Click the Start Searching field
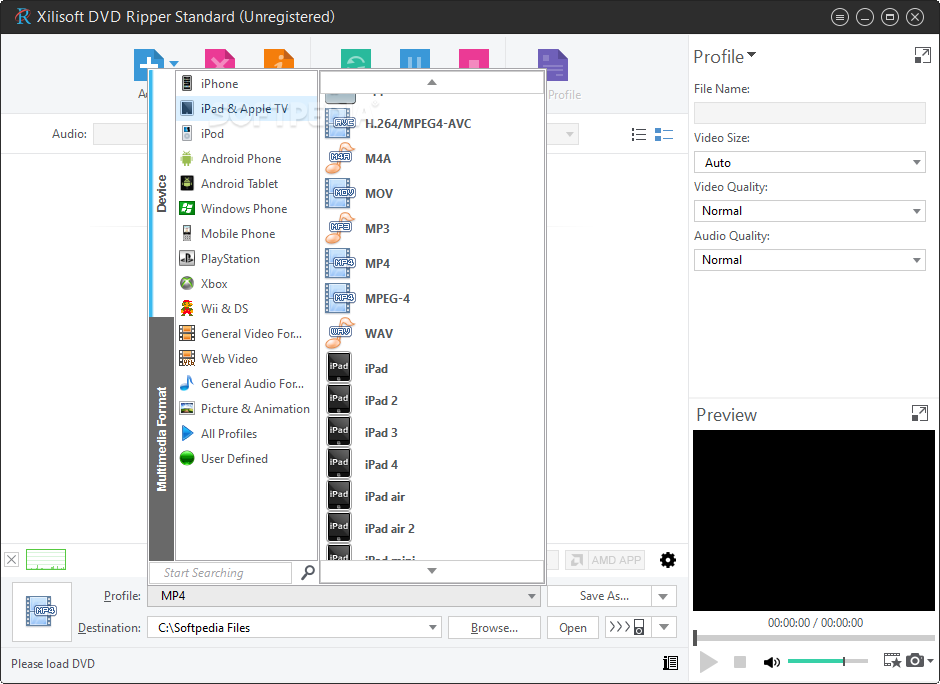940x684 pixels. click(220, 573)
